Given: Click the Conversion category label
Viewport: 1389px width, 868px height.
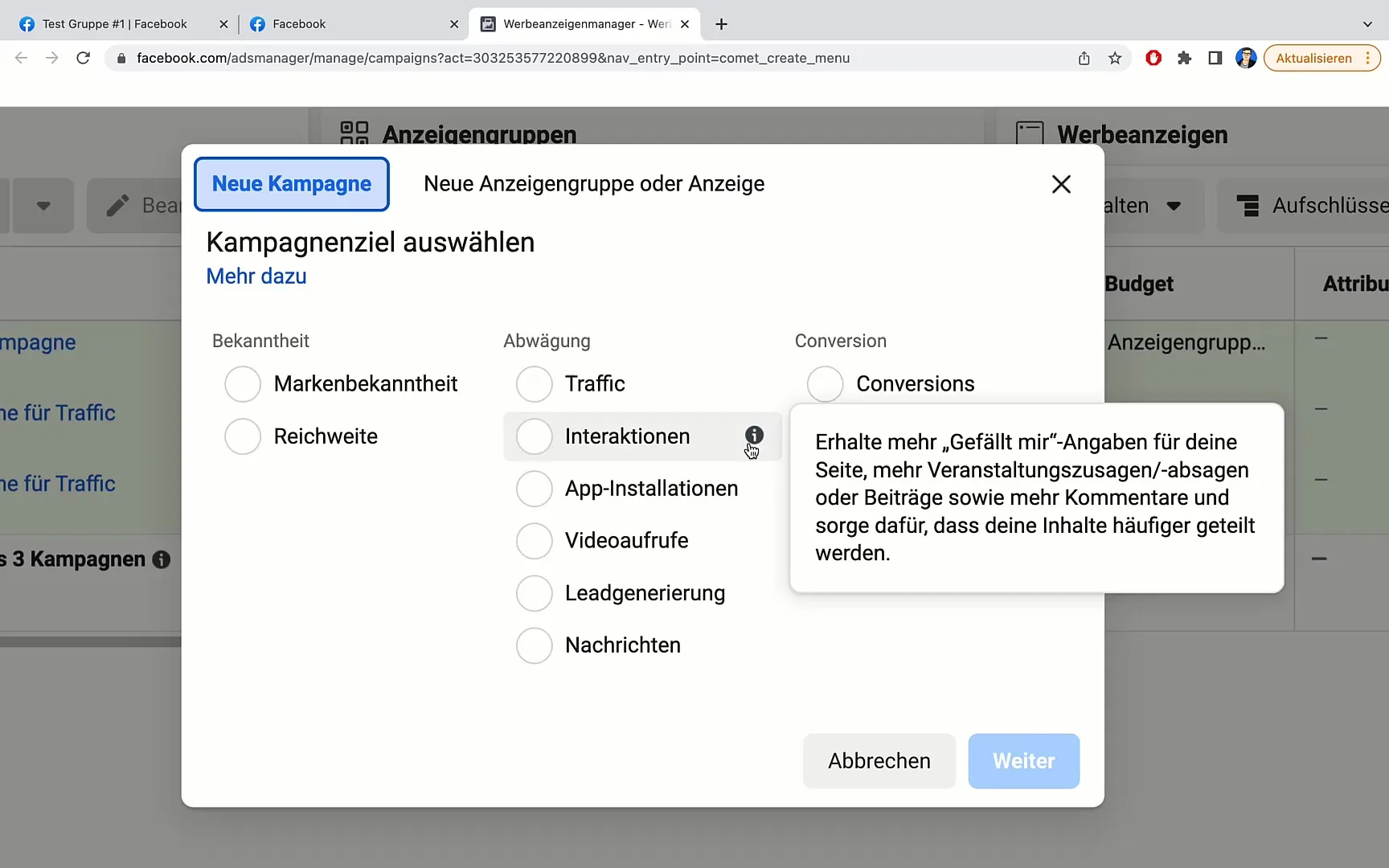Looking at the screenshot, I should coord(841,341).
